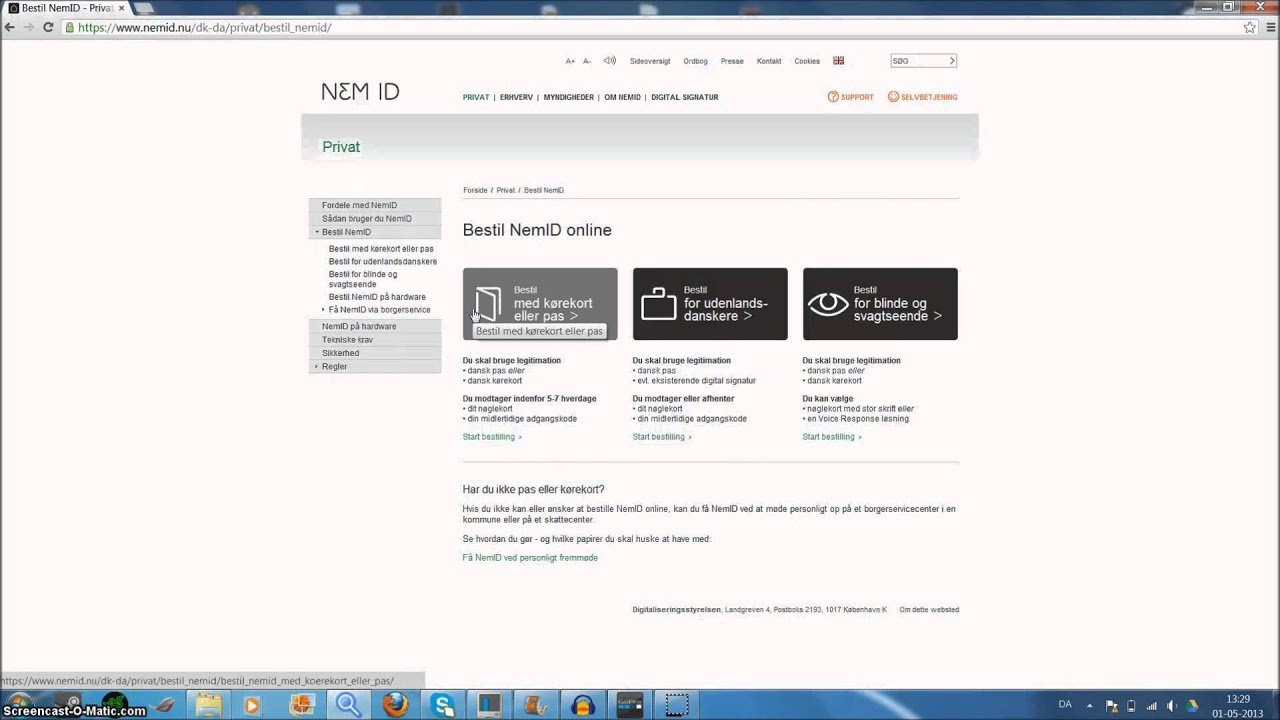Click Bestil med kørekort eller pas tile
The height and width of the screenshot is (720, 1280).
[x=540, y=304]
